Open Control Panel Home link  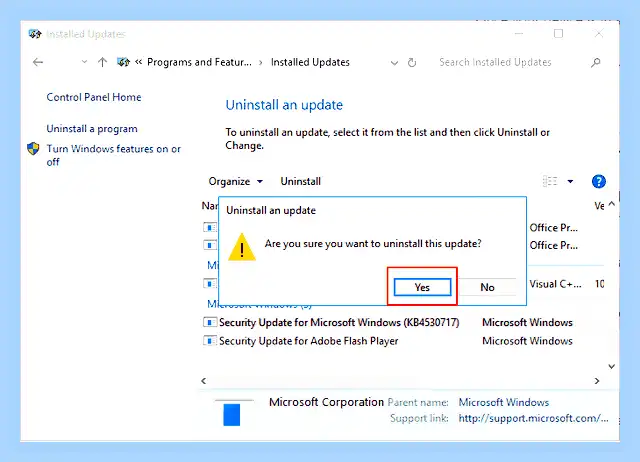click(94, 97)
